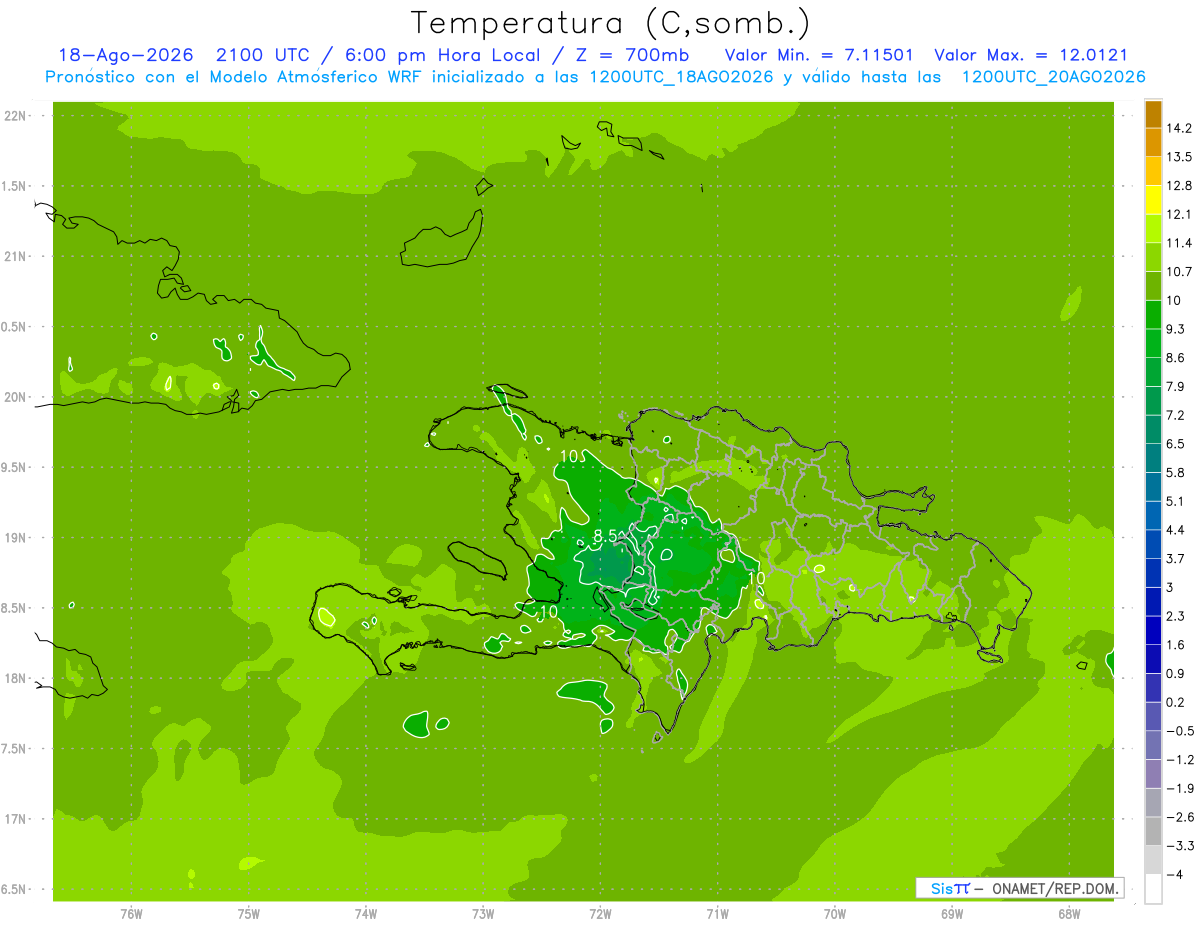Screen dimensions: 1200x927
Task: Click the '71W' longitude label
Action: tap(717, 913)
